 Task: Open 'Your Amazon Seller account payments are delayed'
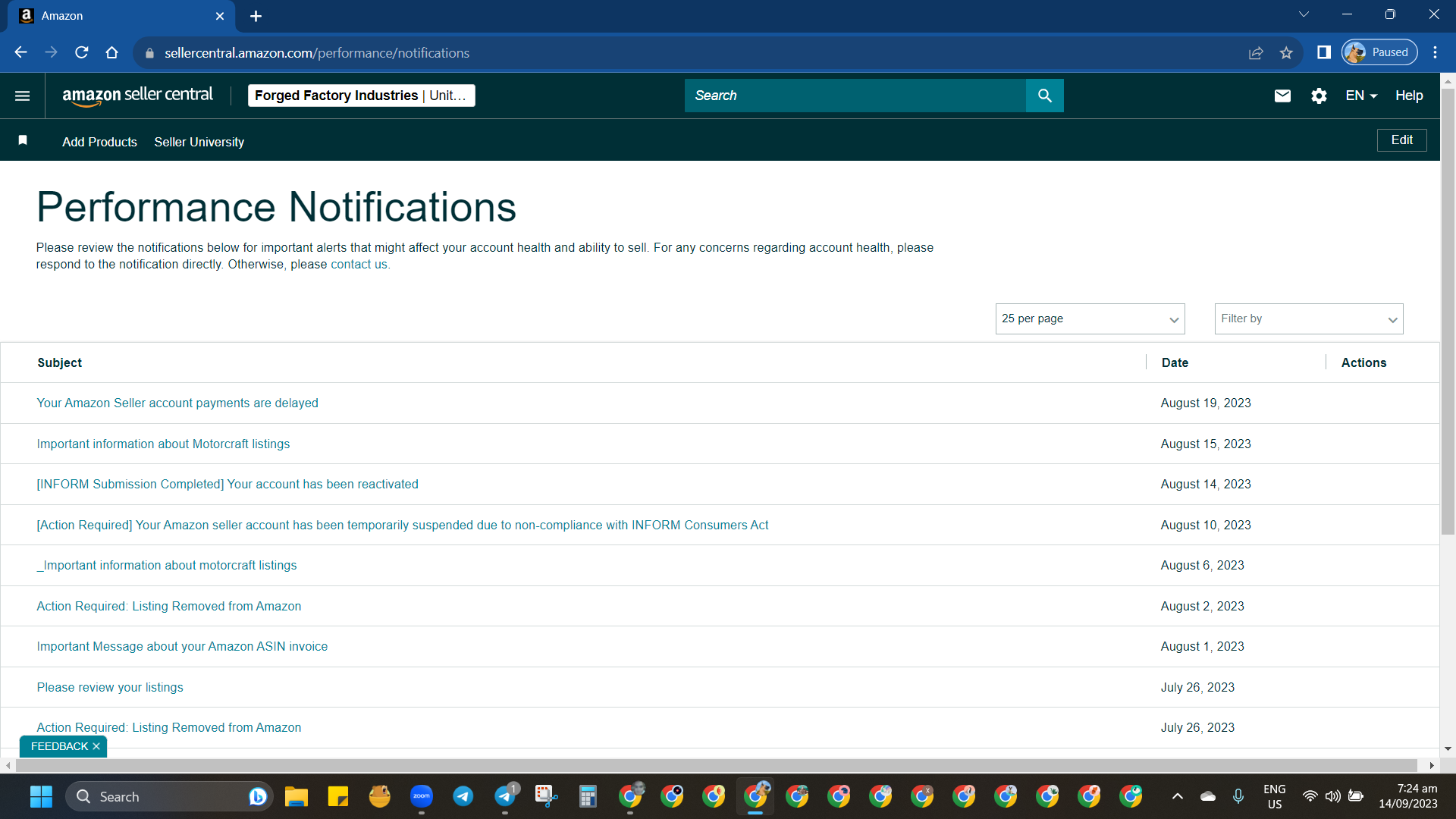[177, 403]
